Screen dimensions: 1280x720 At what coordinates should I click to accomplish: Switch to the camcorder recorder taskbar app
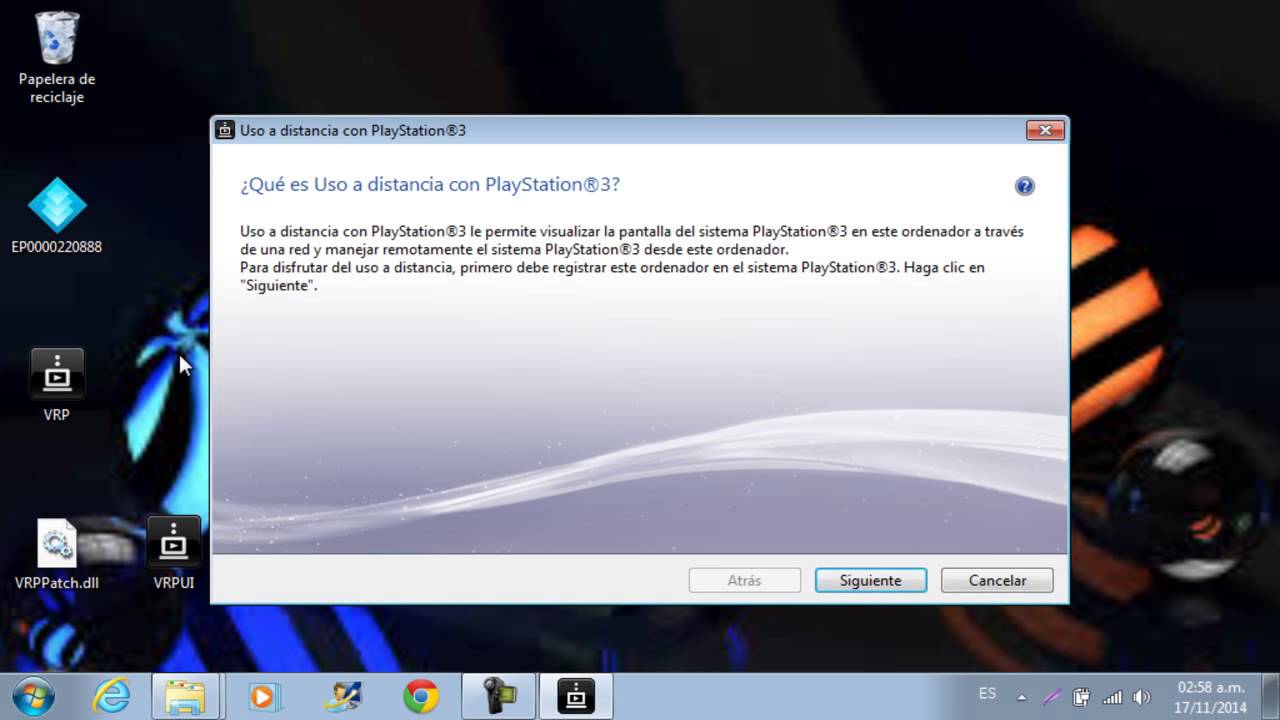tap(499, 696)
